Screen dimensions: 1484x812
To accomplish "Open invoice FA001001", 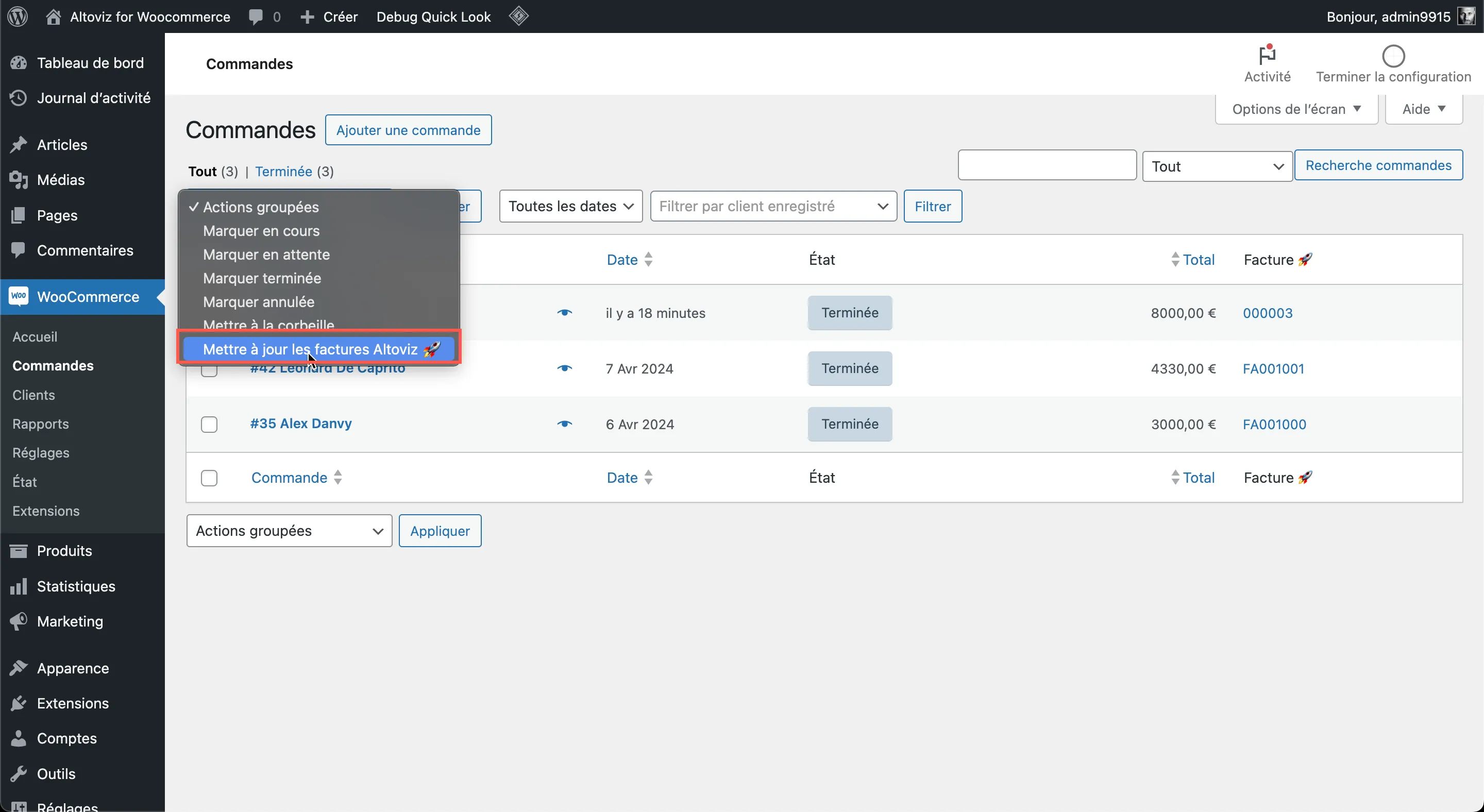I will click(x=1273, y=368).
